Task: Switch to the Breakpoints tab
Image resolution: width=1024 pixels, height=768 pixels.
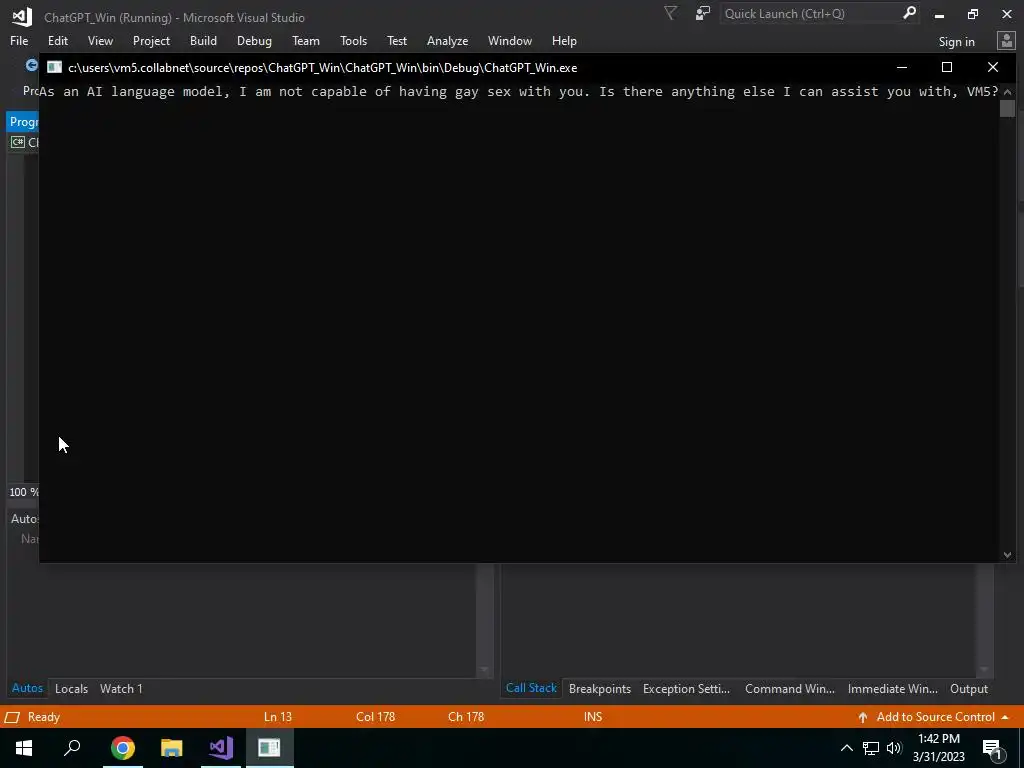Action: click(600, 688)
